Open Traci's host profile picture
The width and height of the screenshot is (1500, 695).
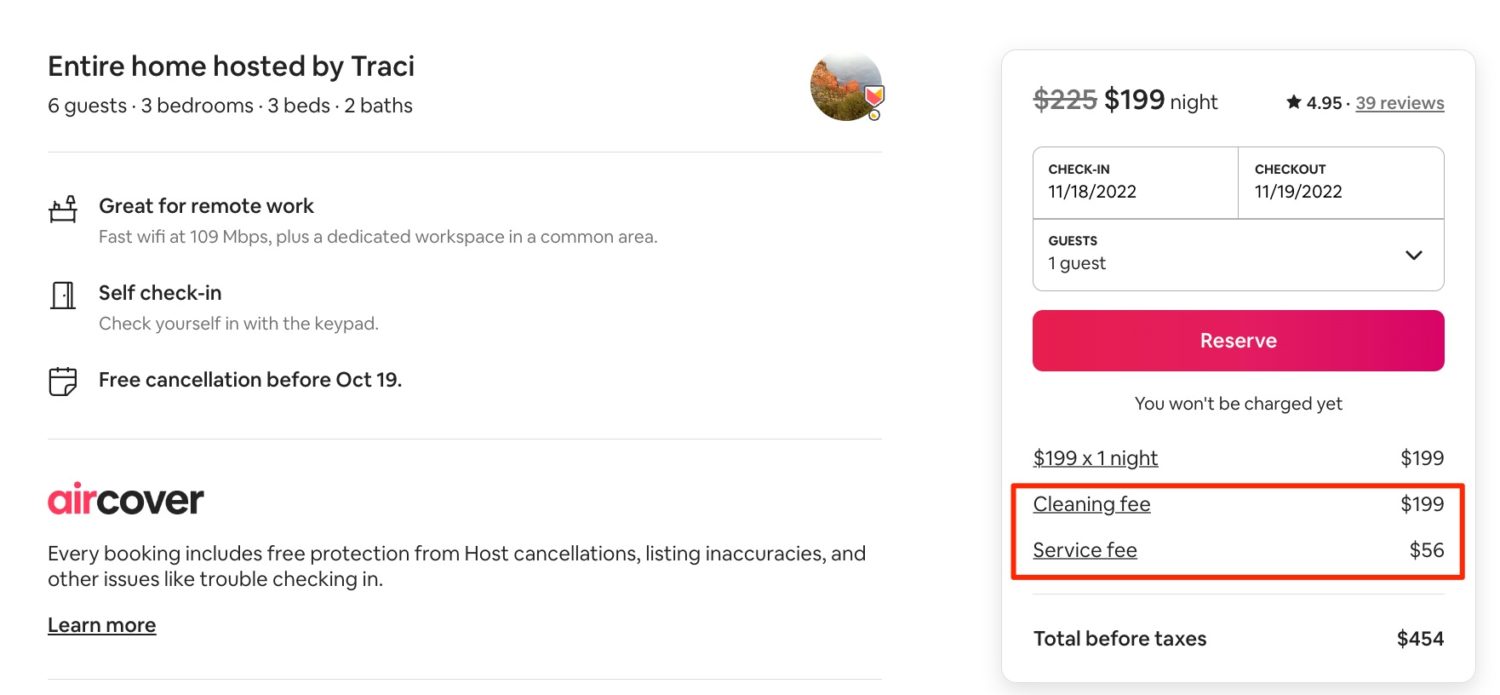[845, 86]
